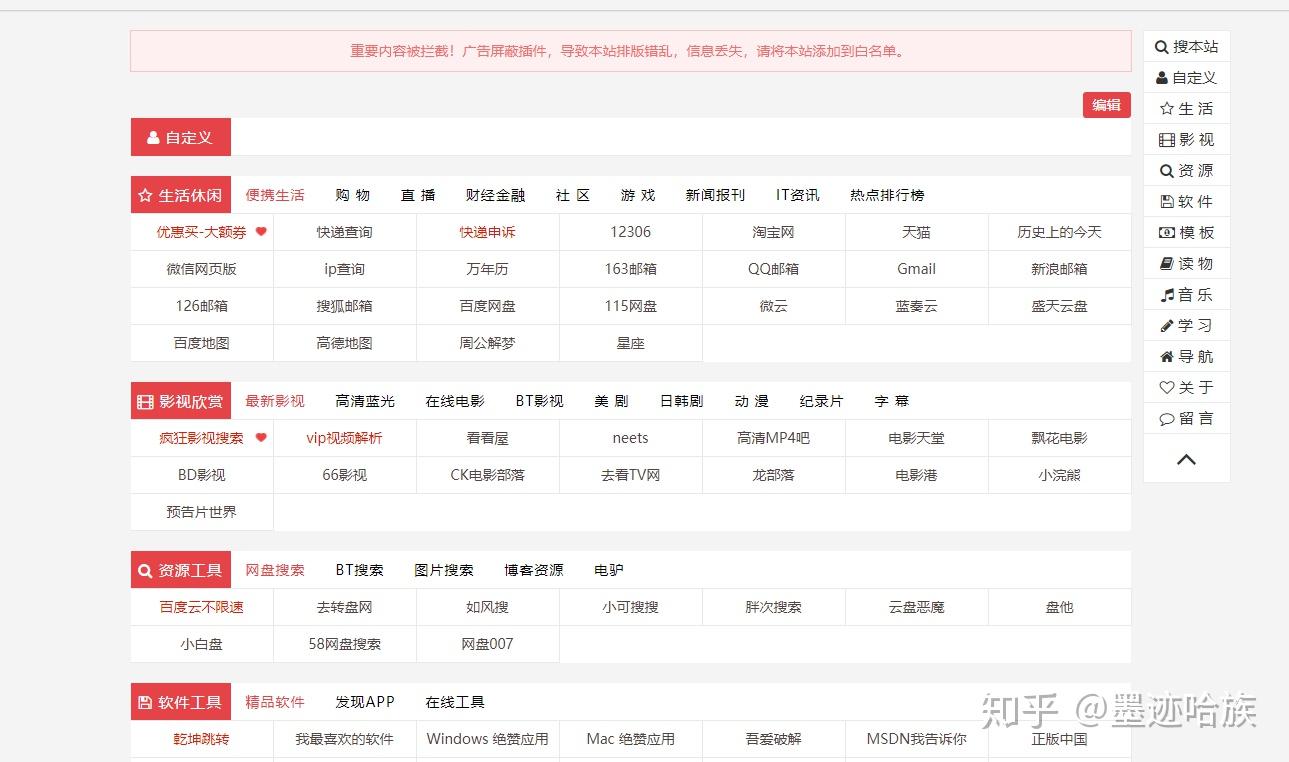Switch to the 发现APP tab
This screenshot has height=762, width=1289.
[365, 702]
